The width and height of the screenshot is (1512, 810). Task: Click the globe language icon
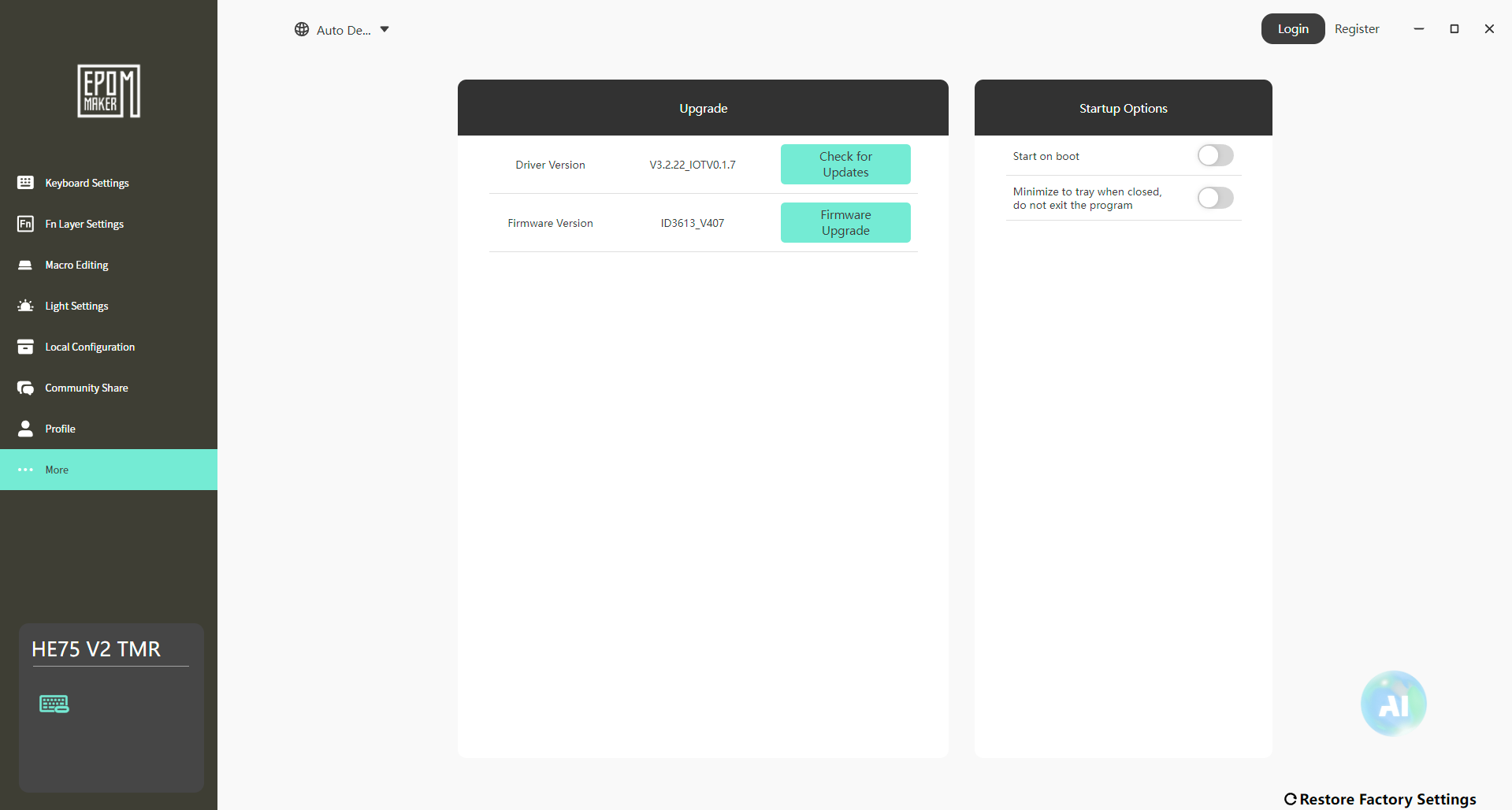point(302,29)
